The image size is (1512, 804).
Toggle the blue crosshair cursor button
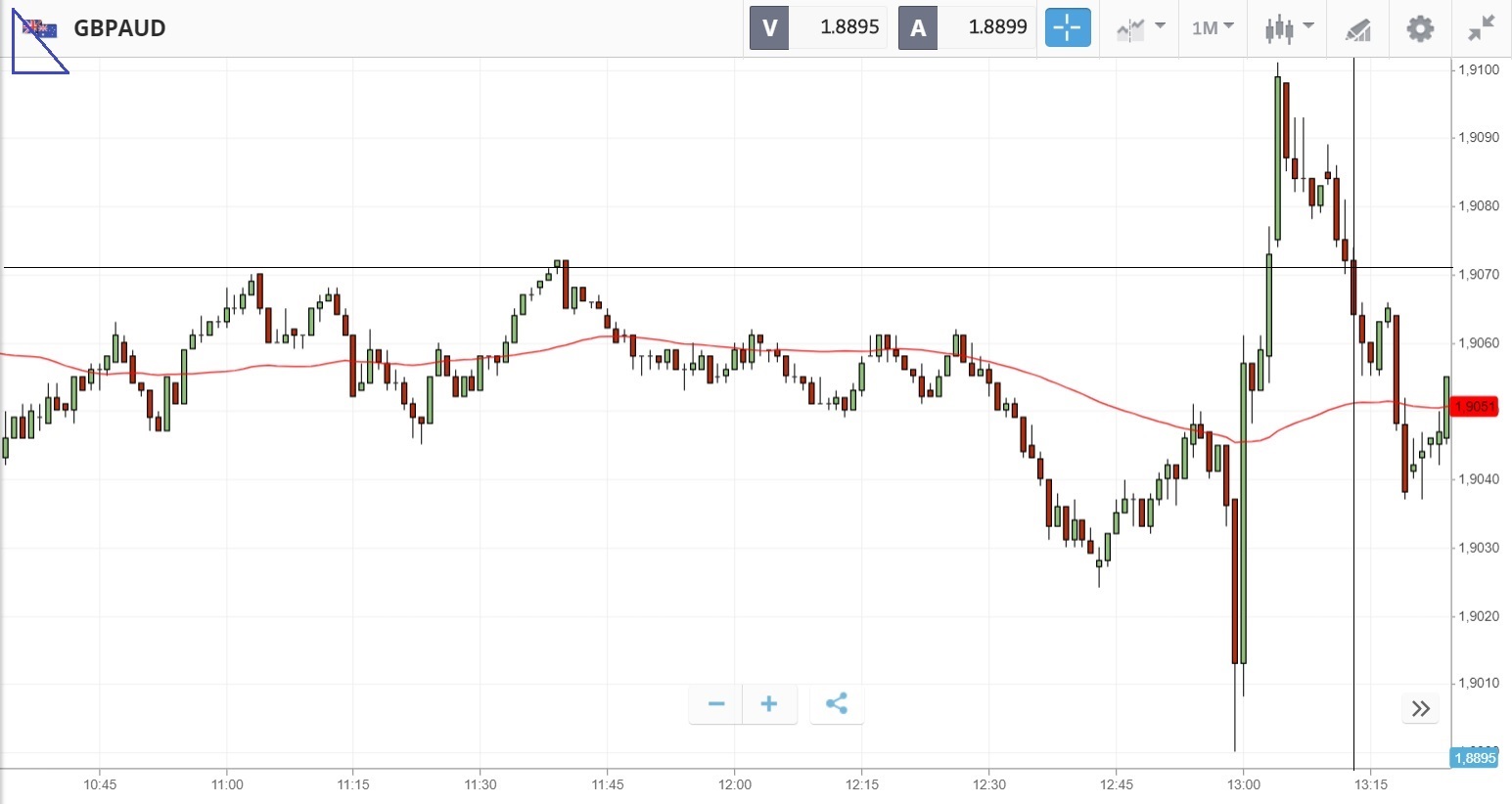click(1067, 27)
